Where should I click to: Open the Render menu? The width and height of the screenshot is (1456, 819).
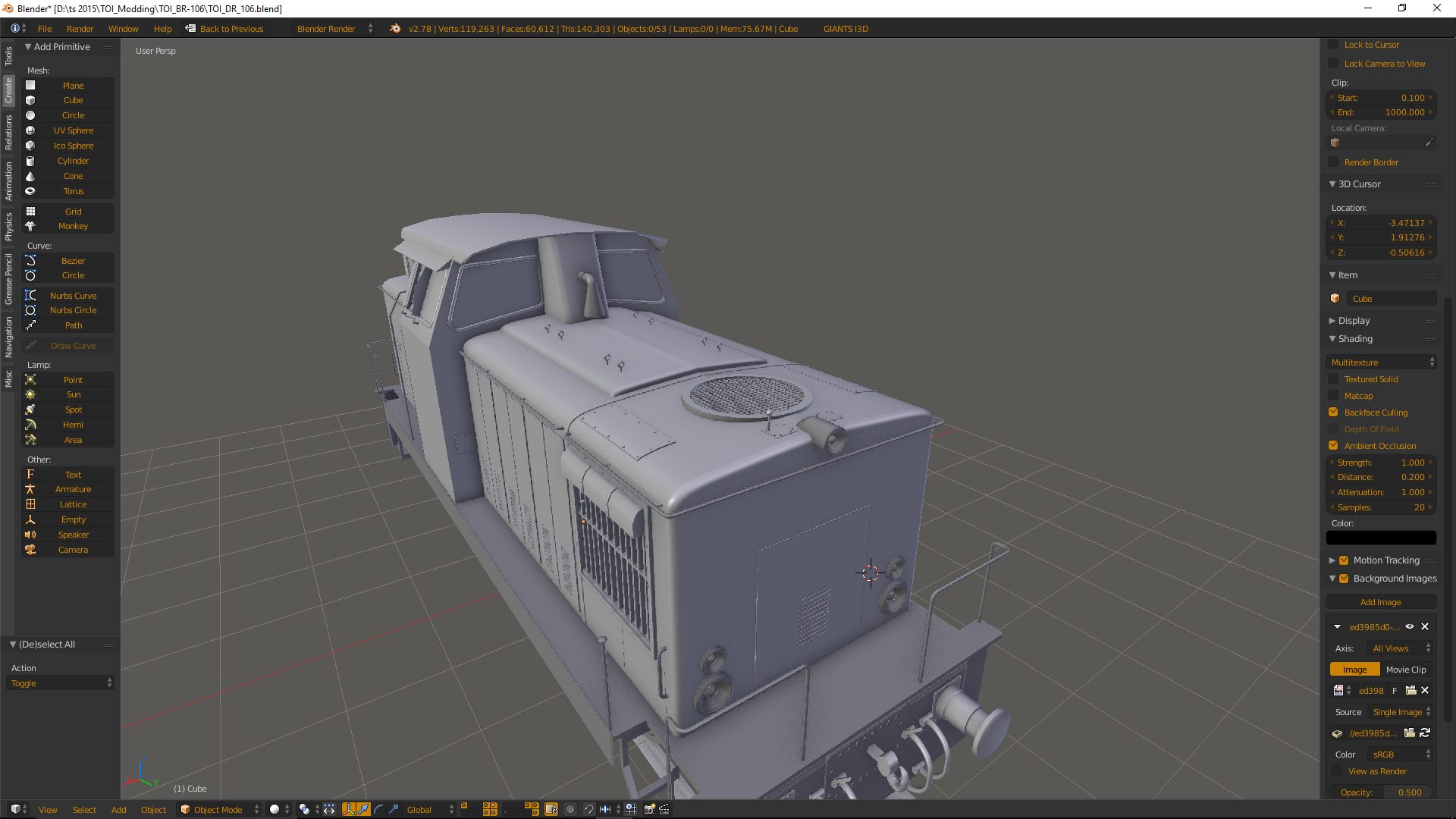(x=80, y=29)
